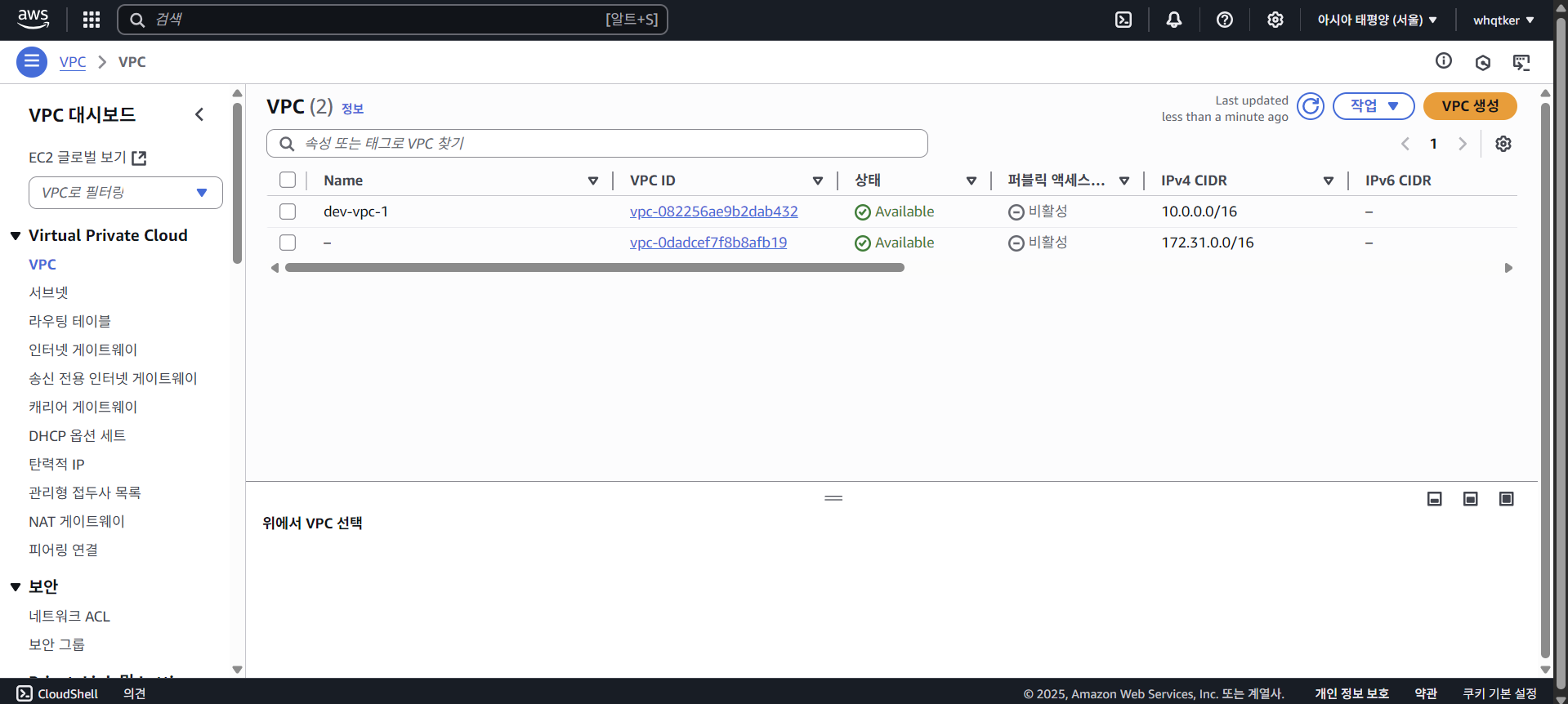
Task: Sort by IPv4 CIDR column arrow
Action: point(1329,180)
